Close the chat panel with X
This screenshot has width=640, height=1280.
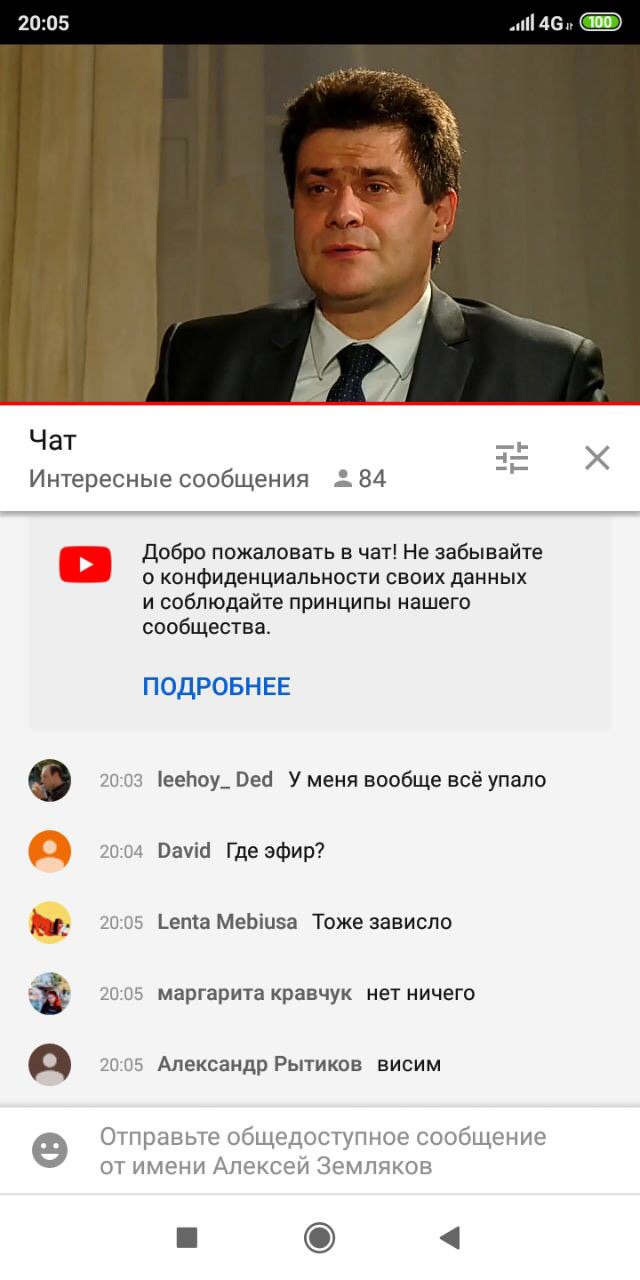597,458
